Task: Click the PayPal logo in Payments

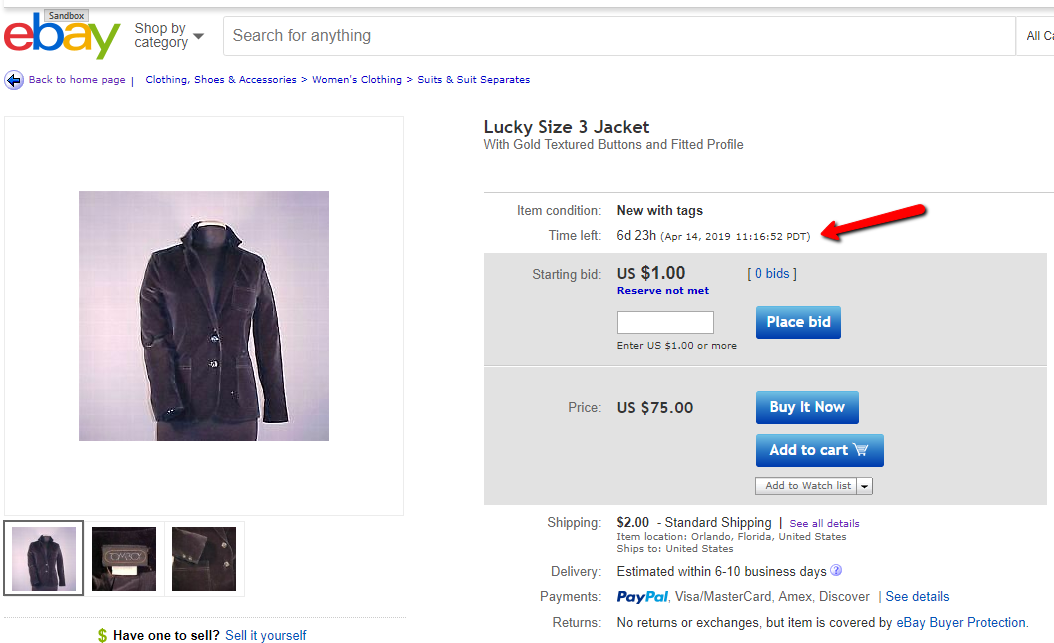Action: [642, 597]
